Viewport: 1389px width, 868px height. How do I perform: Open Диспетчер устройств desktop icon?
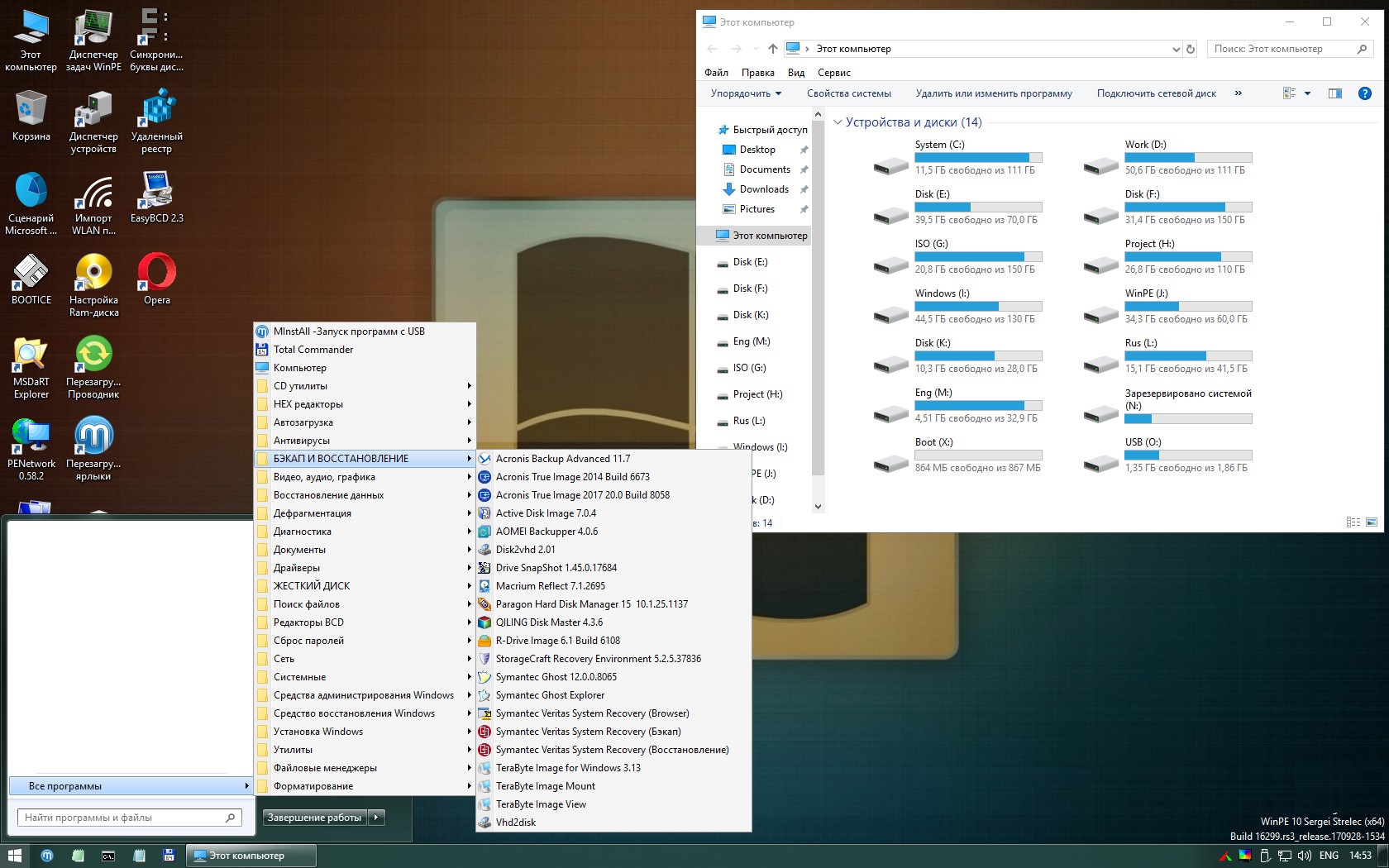click(93, 122)
